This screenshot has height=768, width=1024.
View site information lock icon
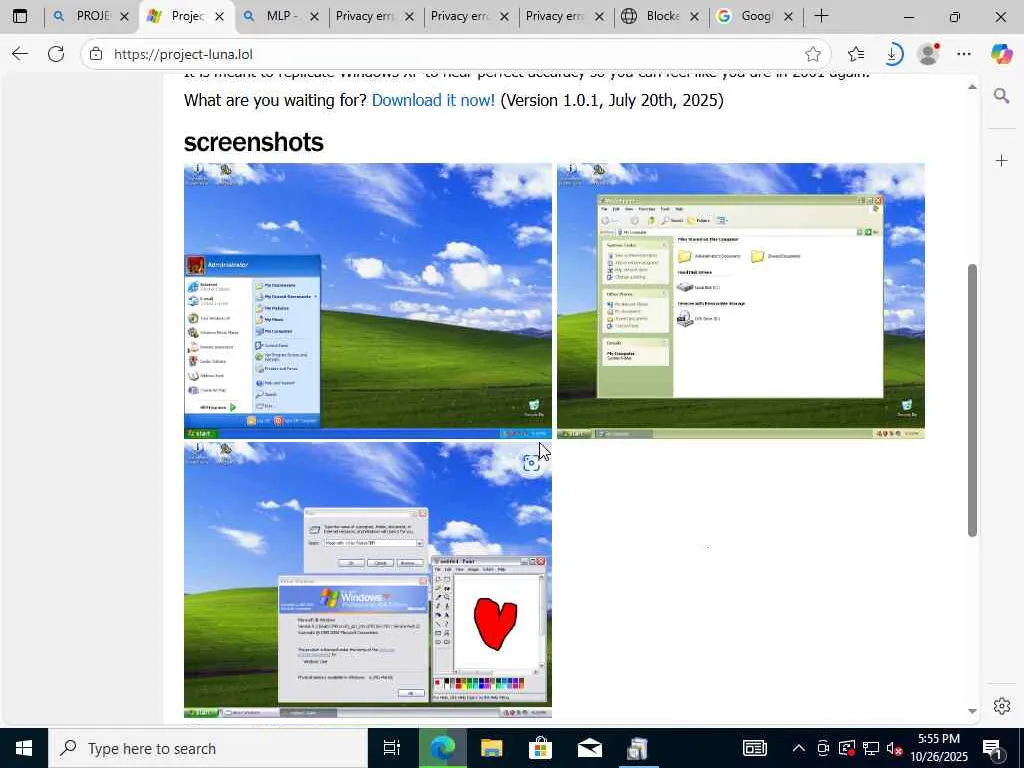pos(96,54)
